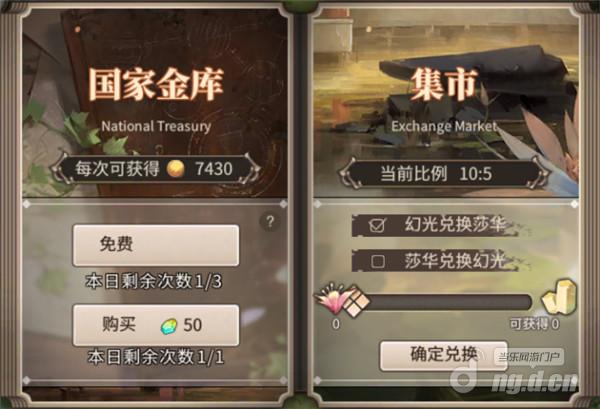This screenshot has width=600, height=409.
Task: Click the 每次可获得 7430 banner
Action: point(155,169)
